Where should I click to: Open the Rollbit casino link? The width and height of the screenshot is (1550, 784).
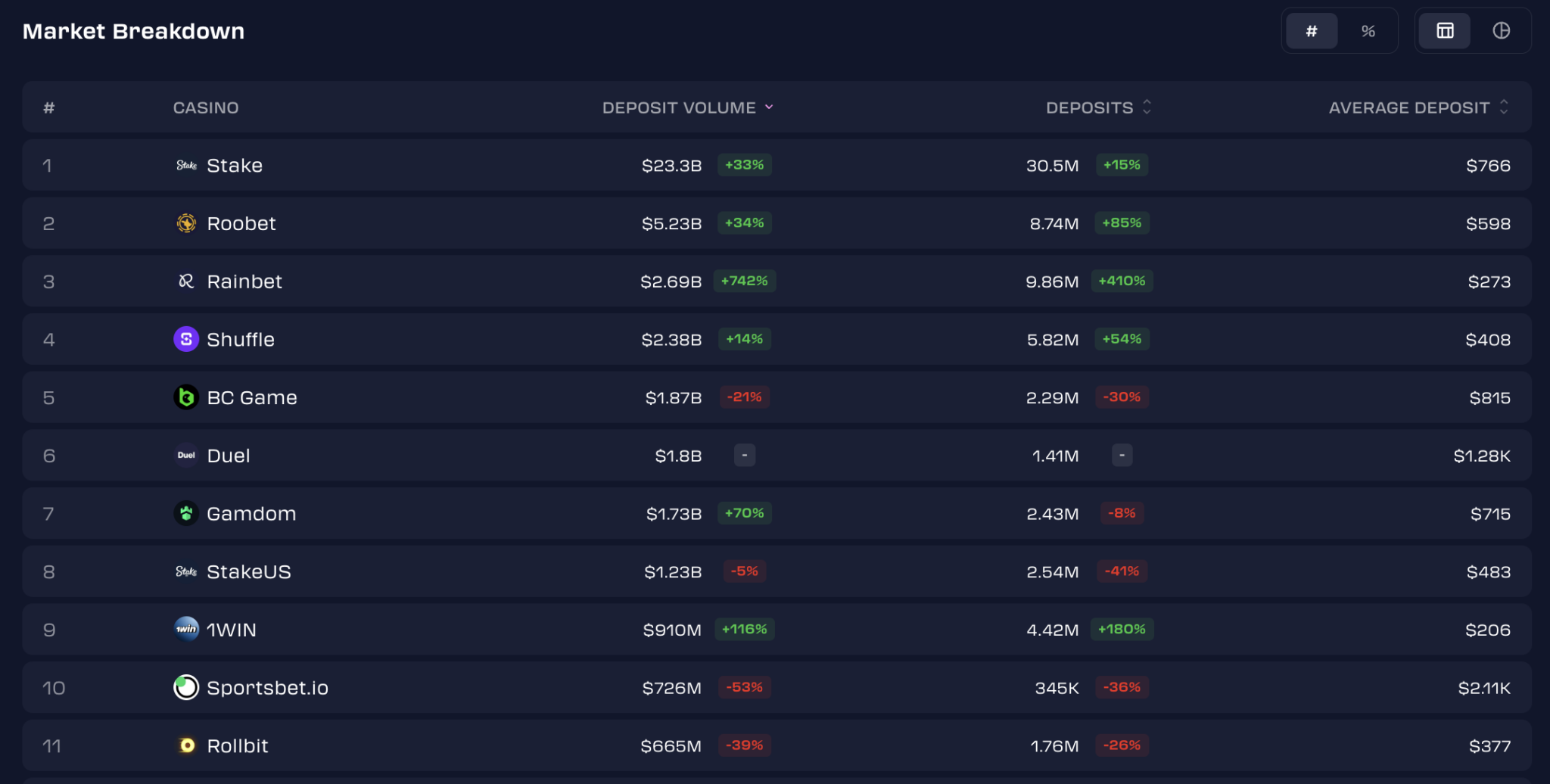pyautogui.click(x=238, y=746)
